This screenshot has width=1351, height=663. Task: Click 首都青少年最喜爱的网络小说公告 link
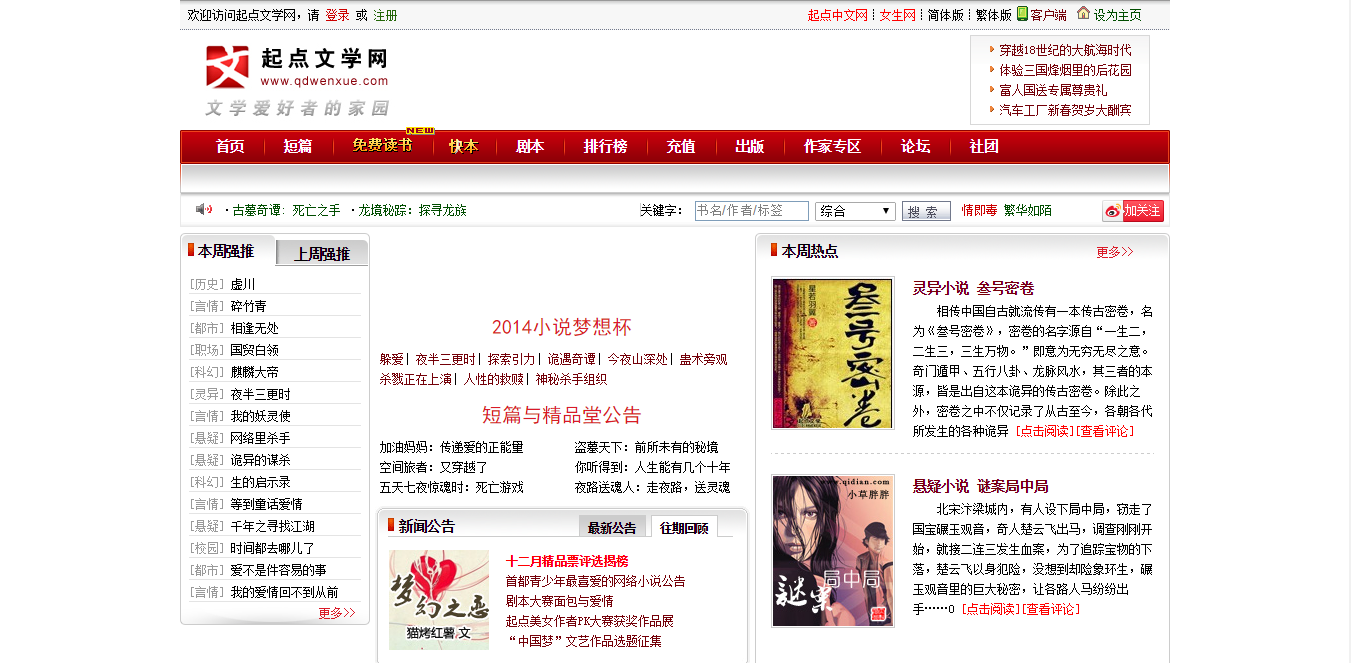click(595, 581)
